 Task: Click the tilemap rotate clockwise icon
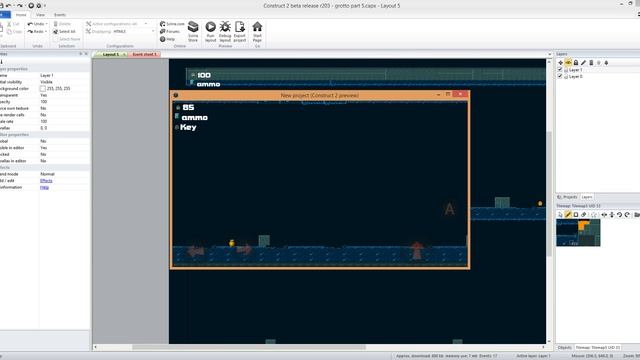coord(627,215)
